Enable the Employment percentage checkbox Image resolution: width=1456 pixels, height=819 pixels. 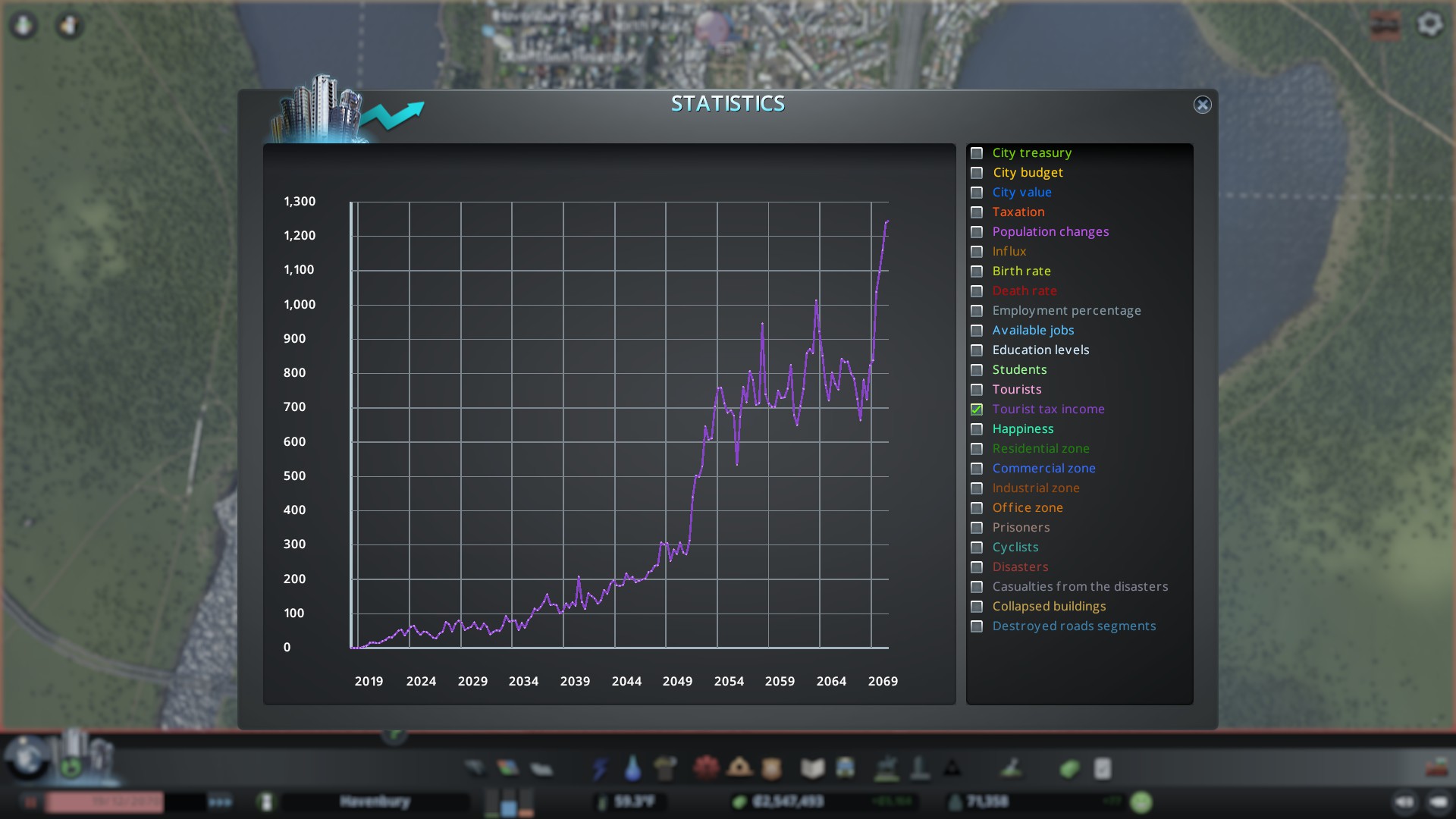pyautogui.click(x=977, y=311)
